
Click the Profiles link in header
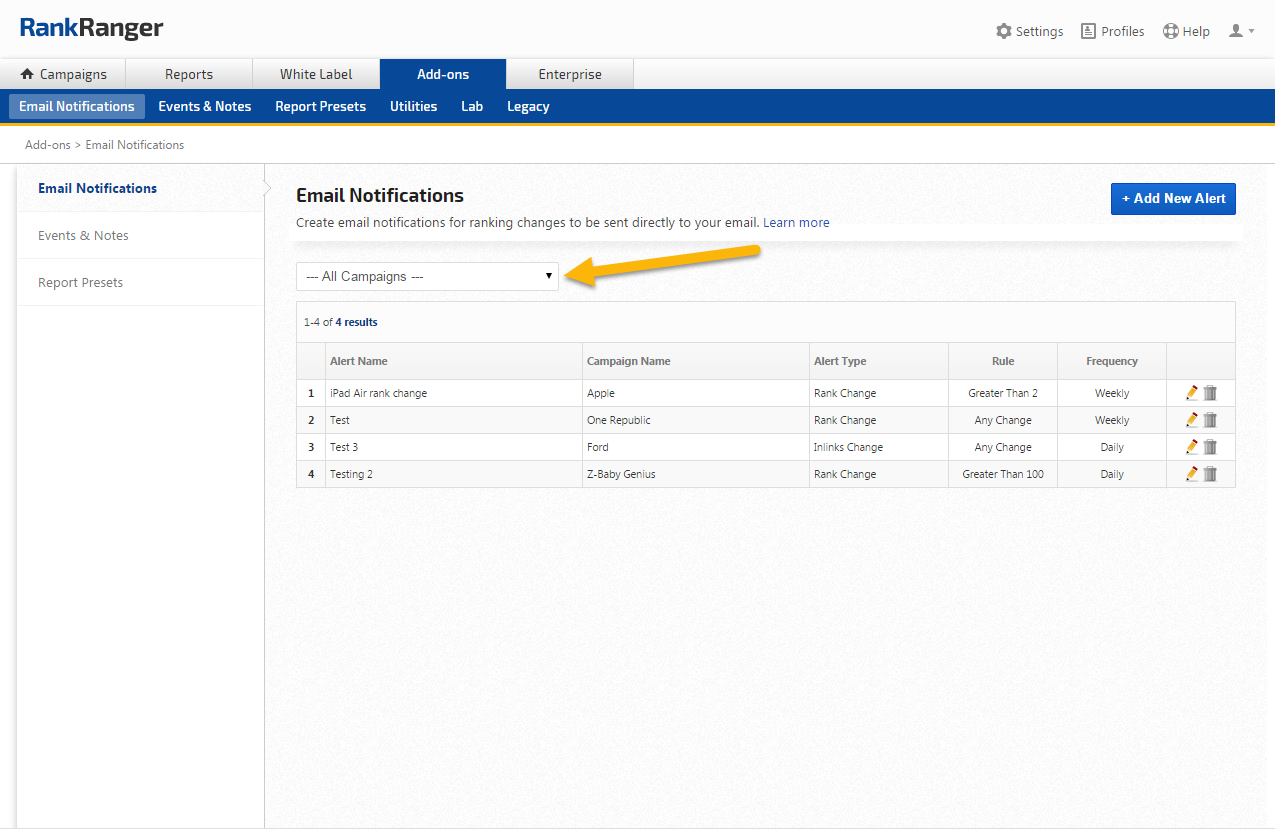[1112, 31]
